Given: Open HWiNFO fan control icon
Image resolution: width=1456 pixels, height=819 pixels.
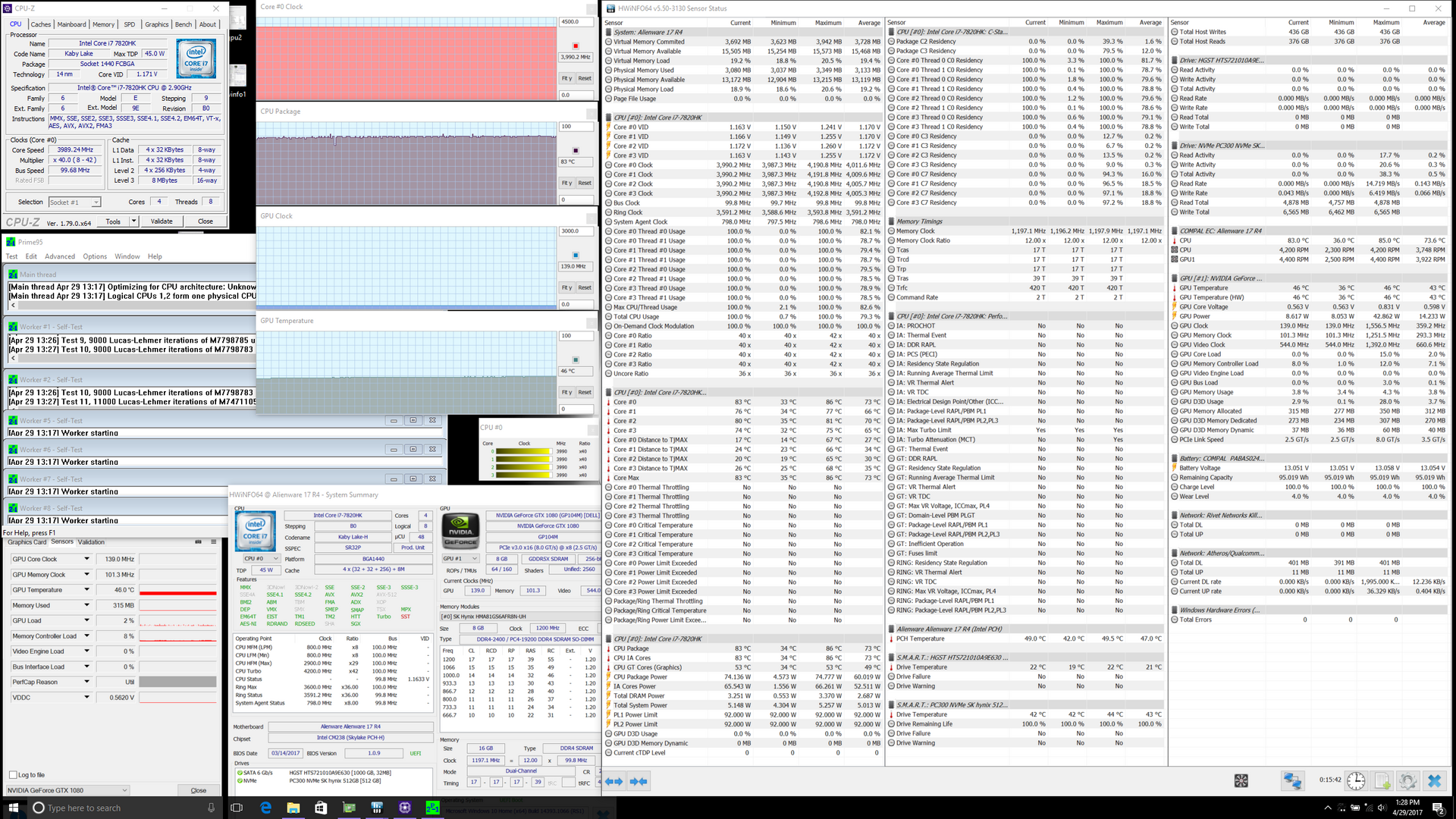Looking at the screenshot, I should [1241, 780].
